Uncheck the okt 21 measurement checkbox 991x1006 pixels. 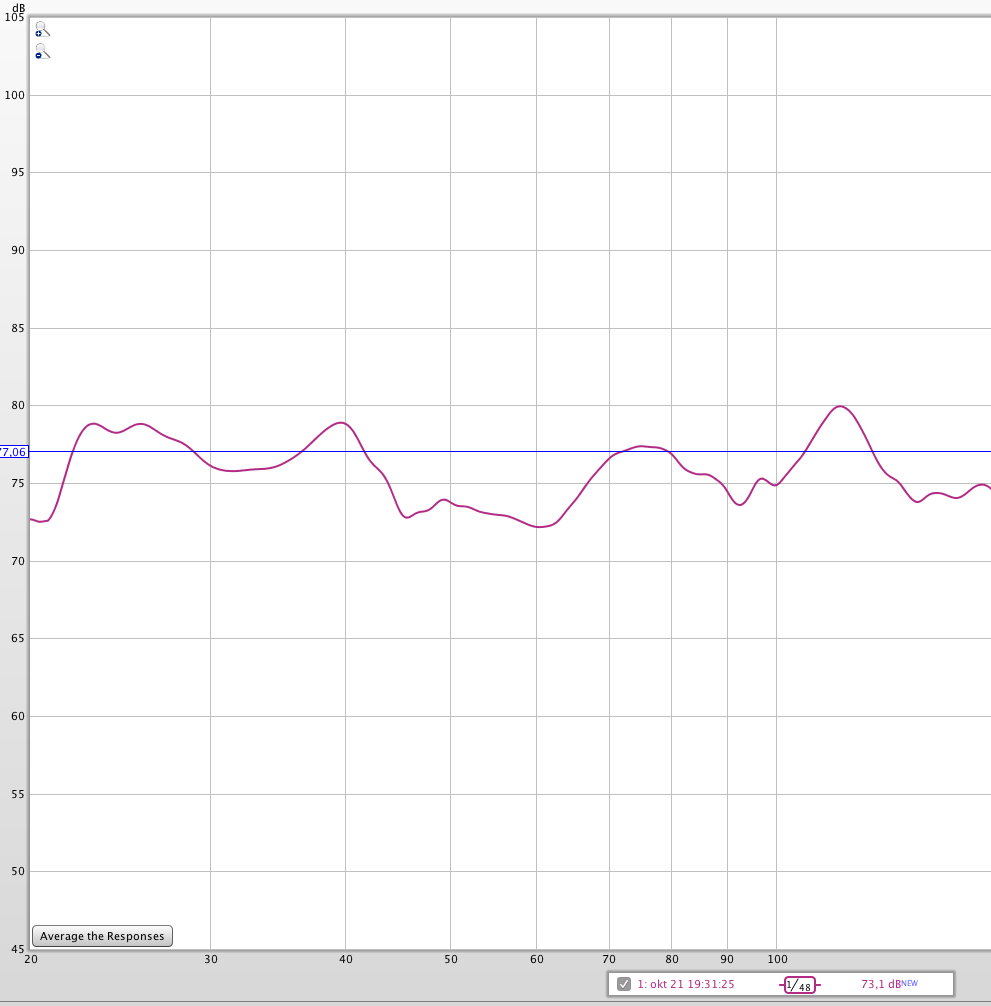[623, 984]
